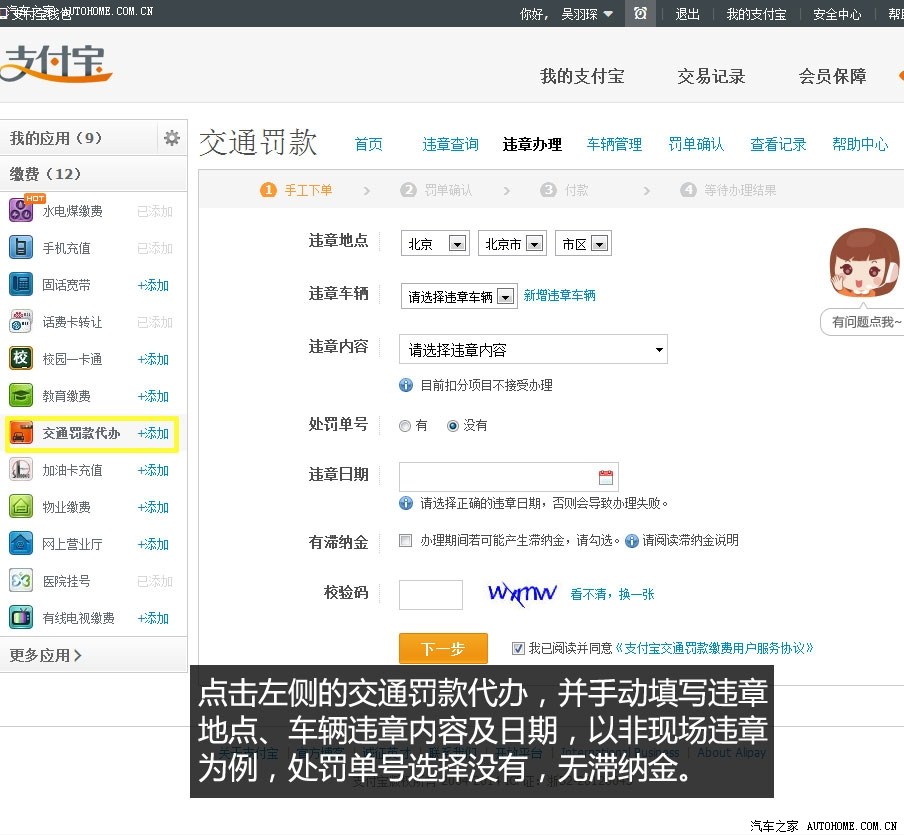Click the campus card (校园一卡通) icon
The image size is (904, 835).
pos(21,358)
